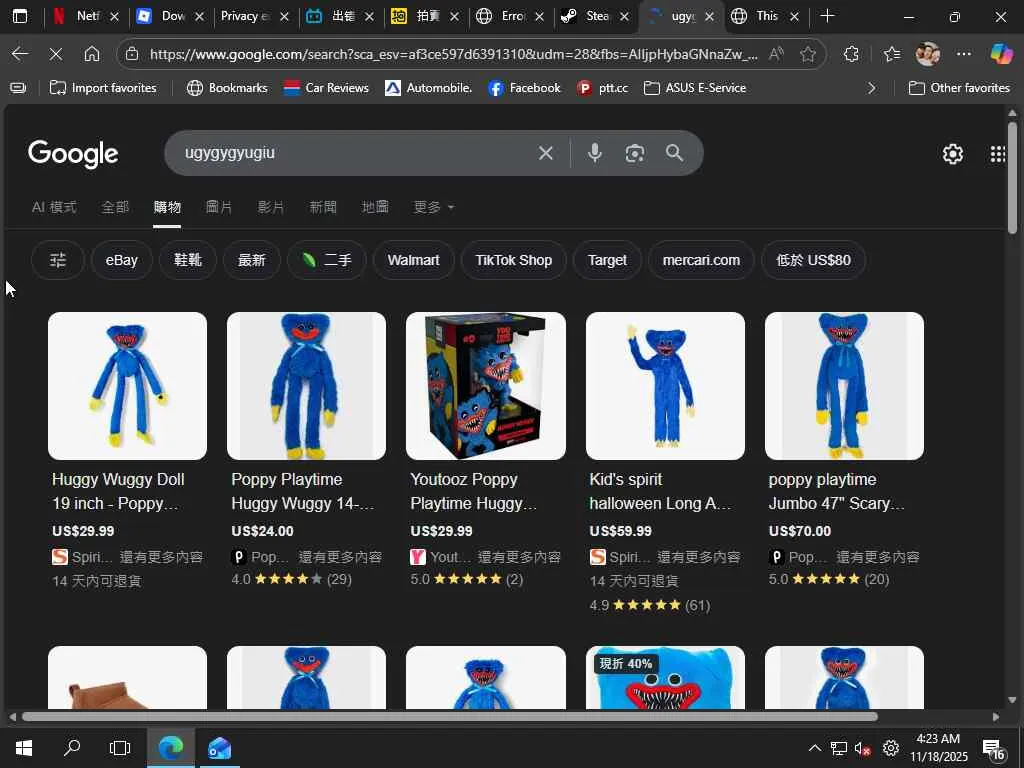Open a new browser tab
The height and width of the screenshot is (768, 1024).
(827, 16)
